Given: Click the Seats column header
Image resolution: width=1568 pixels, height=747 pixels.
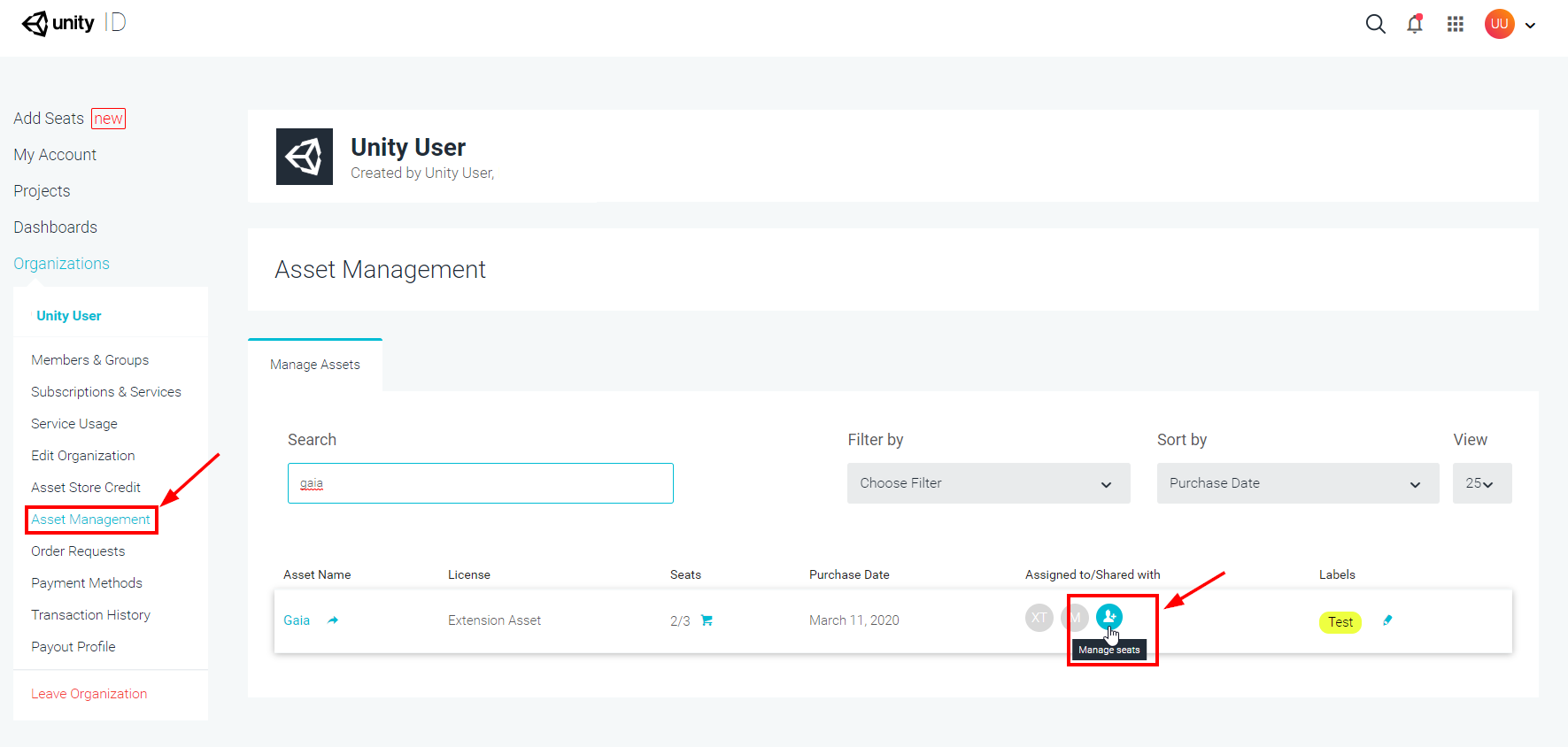Looking at the screenshot, I should pyautogui.click(x=685, y=574).
